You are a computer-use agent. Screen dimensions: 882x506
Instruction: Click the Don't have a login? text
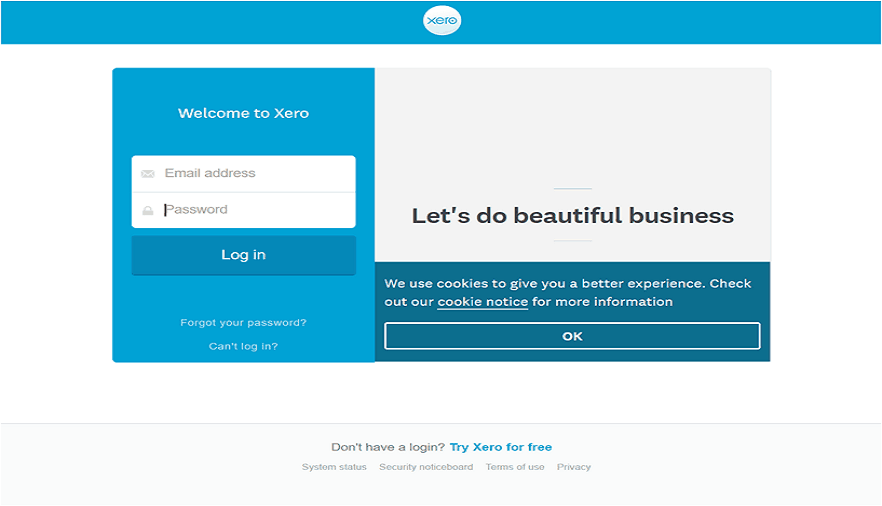388,447
